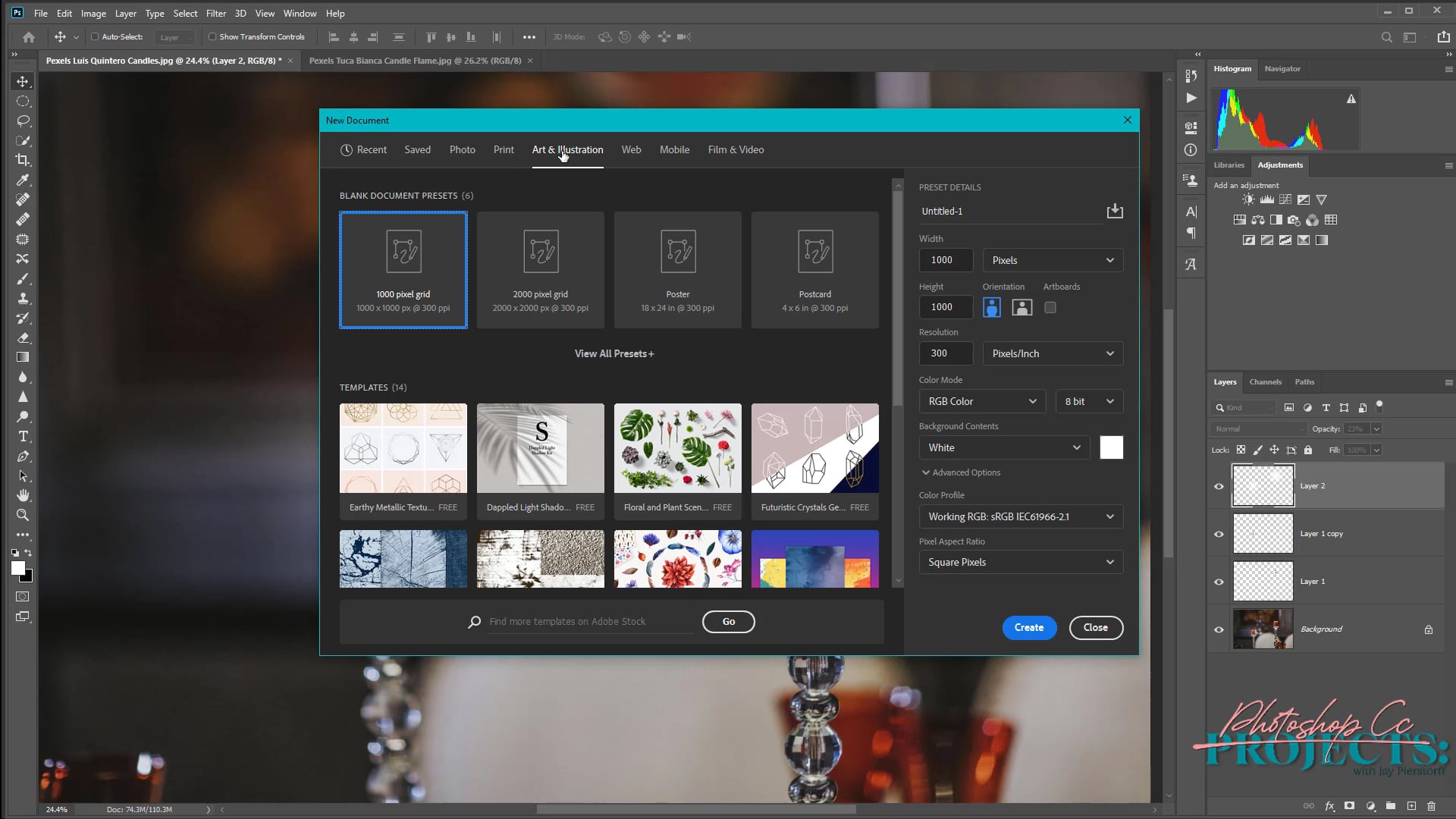The width and height of the screenshot is (1456, 819).
Task: Click the white background color swatch
Action: click(x=1111, y=447)
